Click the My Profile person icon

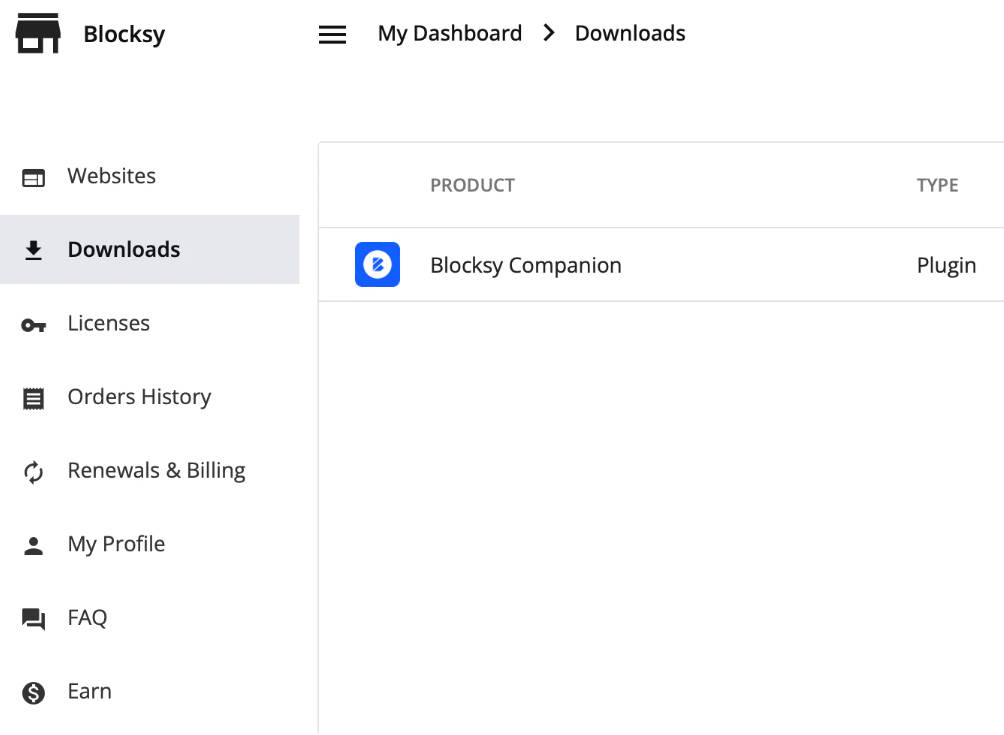click(x=33, y=545)
